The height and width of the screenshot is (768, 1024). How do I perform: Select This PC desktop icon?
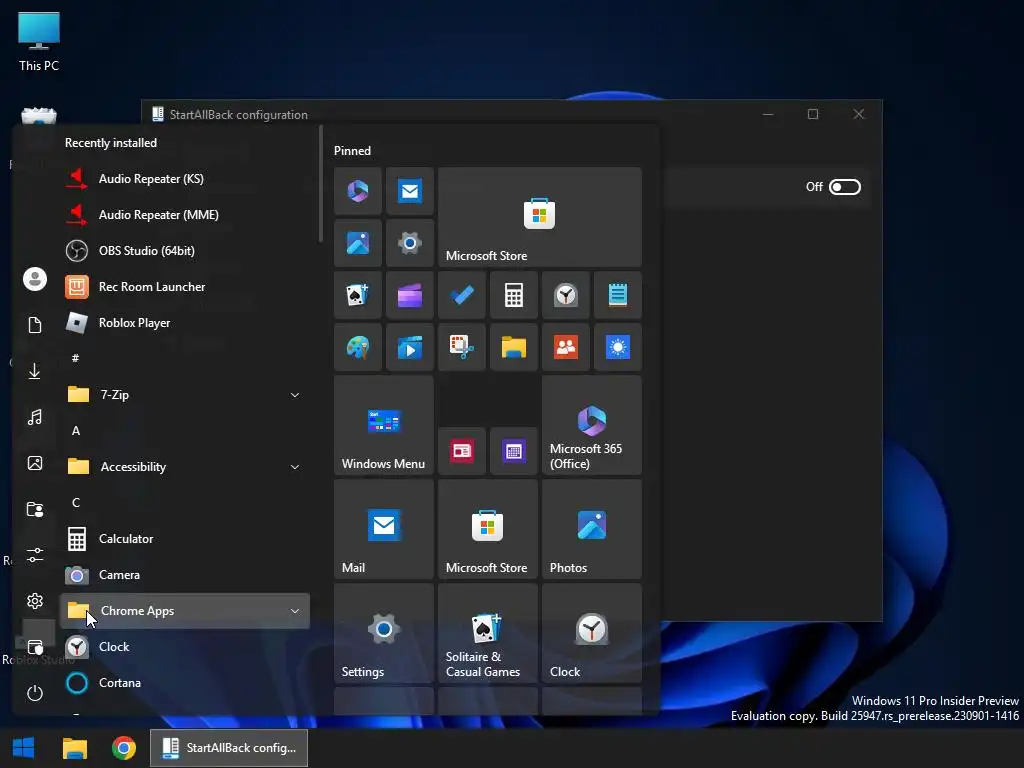(39, 40)
